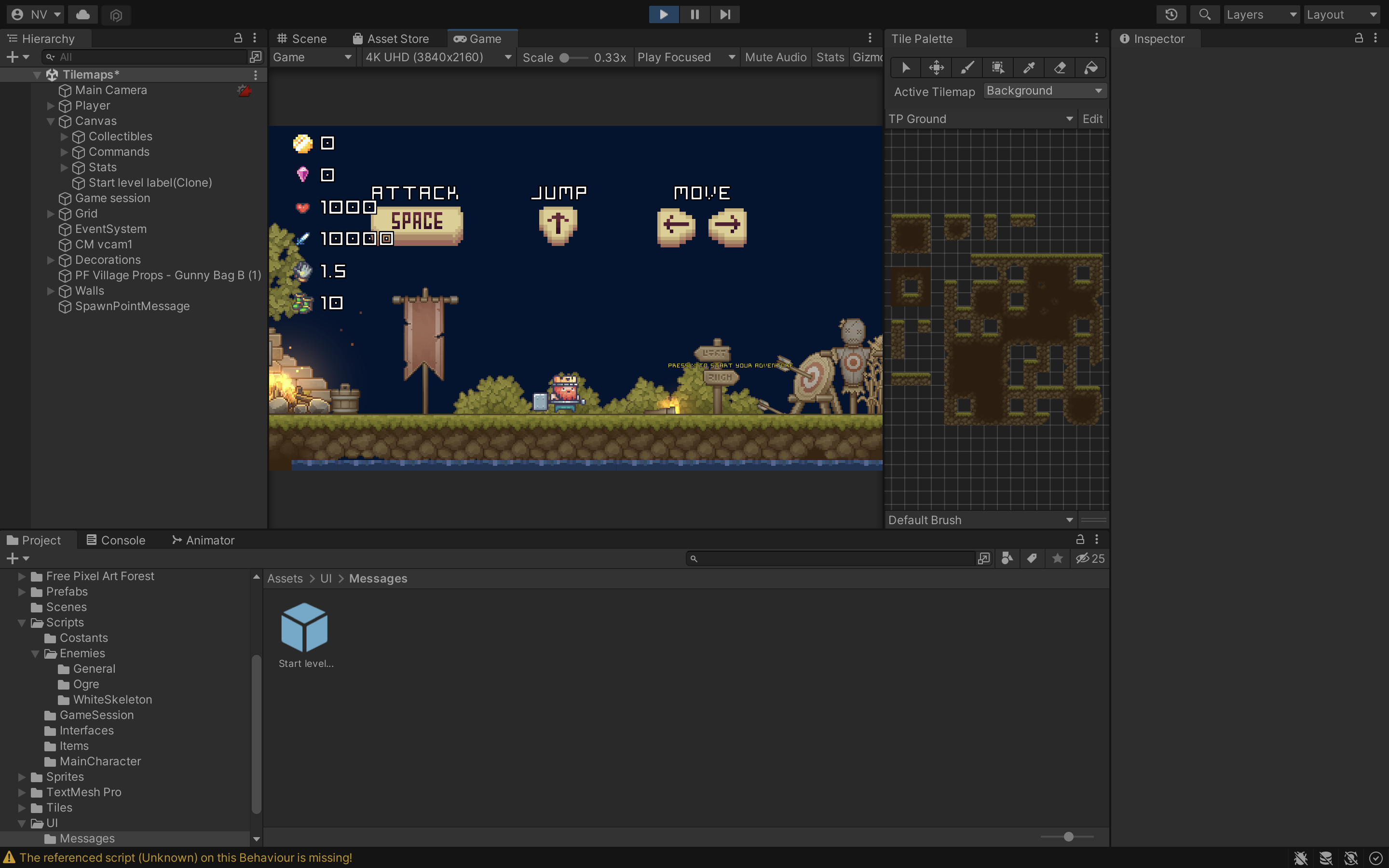Switch to the Console tab
Image resolution: width=1389 pixels, height=868 pixels.
pos(116,540)
